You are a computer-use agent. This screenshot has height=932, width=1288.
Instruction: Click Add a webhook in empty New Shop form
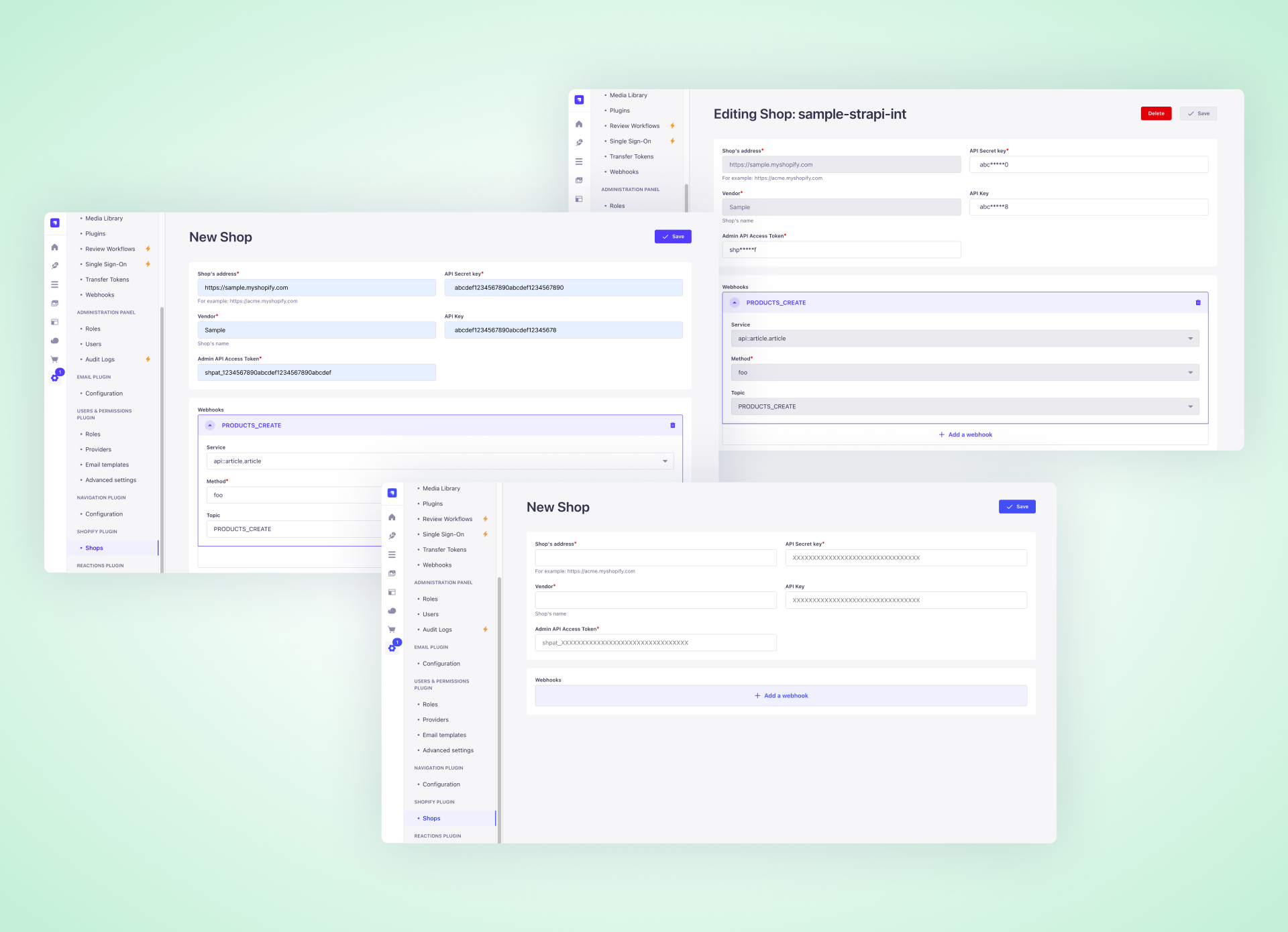click(781, 696)
